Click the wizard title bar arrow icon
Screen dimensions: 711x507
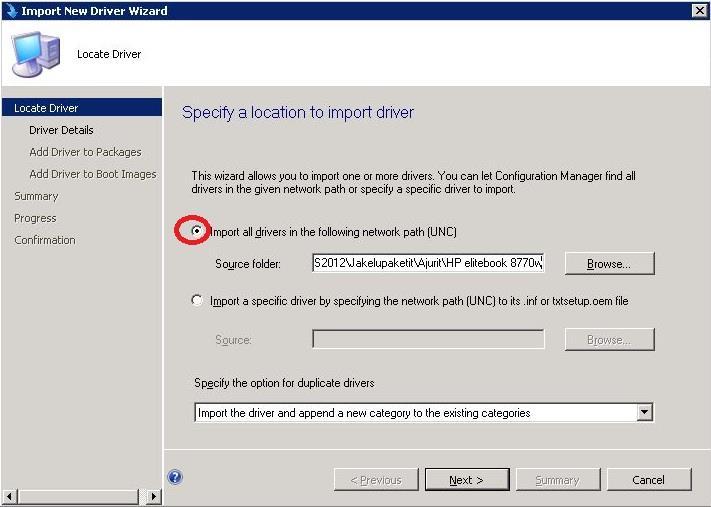pos(11,10)
